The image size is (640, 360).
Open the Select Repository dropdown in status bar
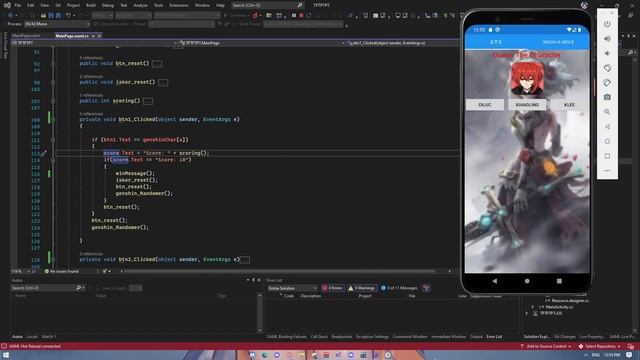600,347
